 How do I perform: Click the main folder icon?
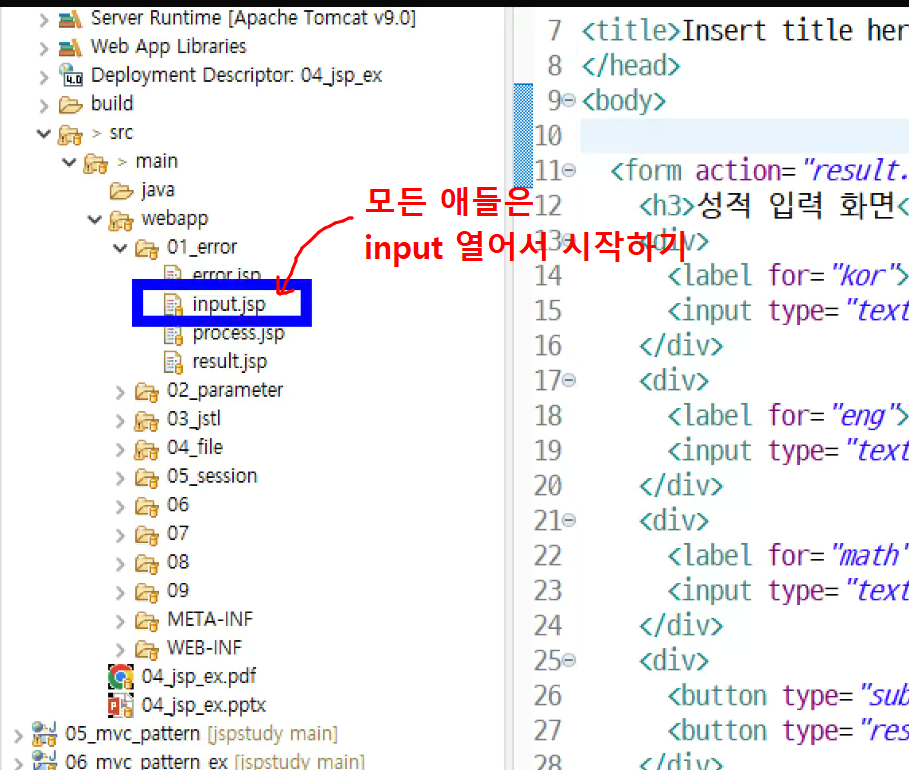(x=96, y=164)
